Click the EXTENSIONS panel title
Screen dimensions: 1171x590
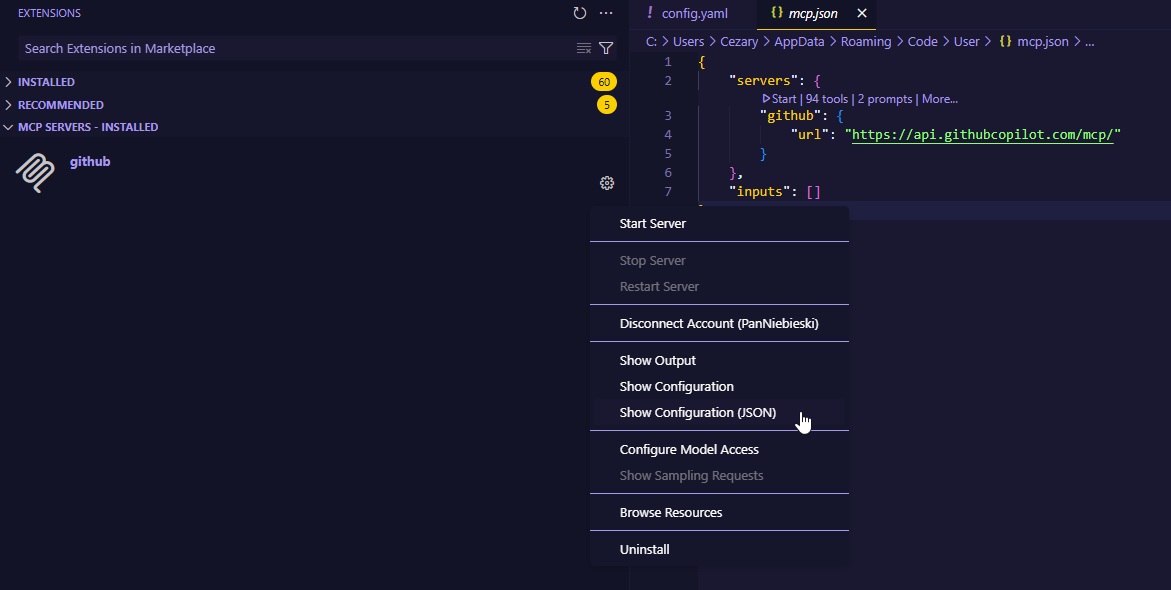point(49,13)
